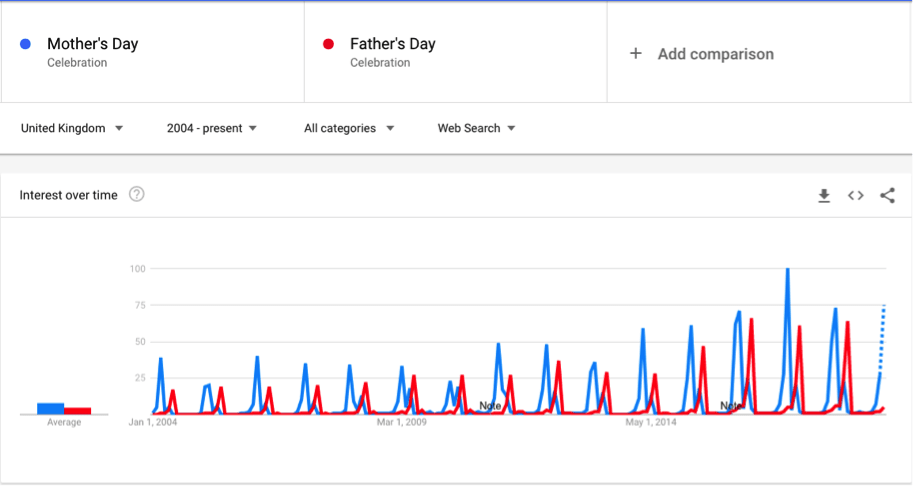Click the Celebration subtitle under Father's Day

(380, 62)
